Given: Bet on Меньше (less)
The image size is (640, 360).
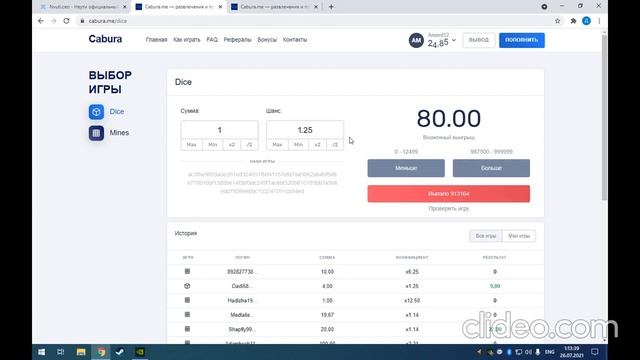Looking at the screenshot, I should (x=406, y=168).
